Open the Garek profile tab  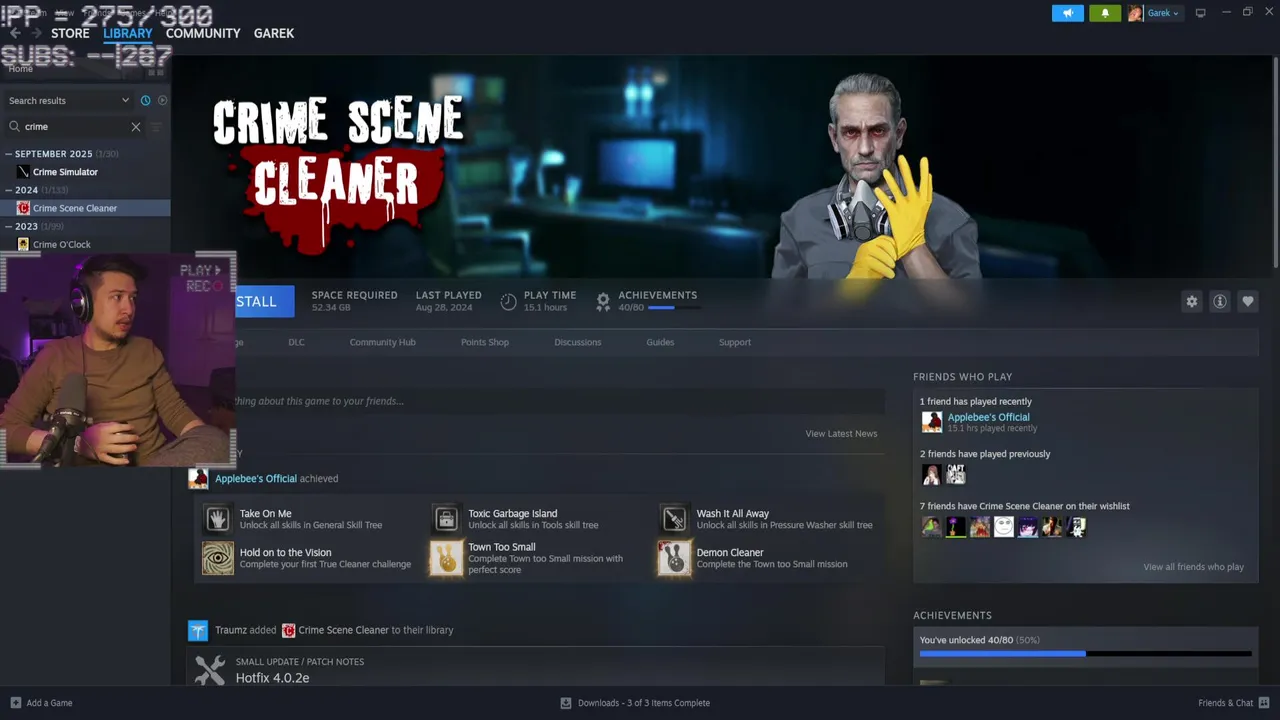274,33
